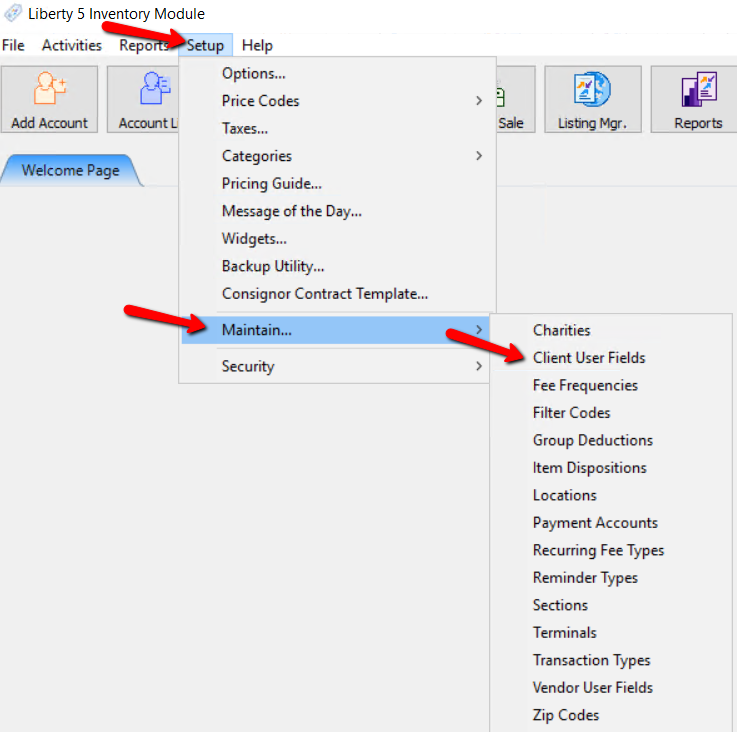This screenshot has width=737, height=732.
Task: Select Zip Codes in the Maintain submenu
Action: coord(611,715)
